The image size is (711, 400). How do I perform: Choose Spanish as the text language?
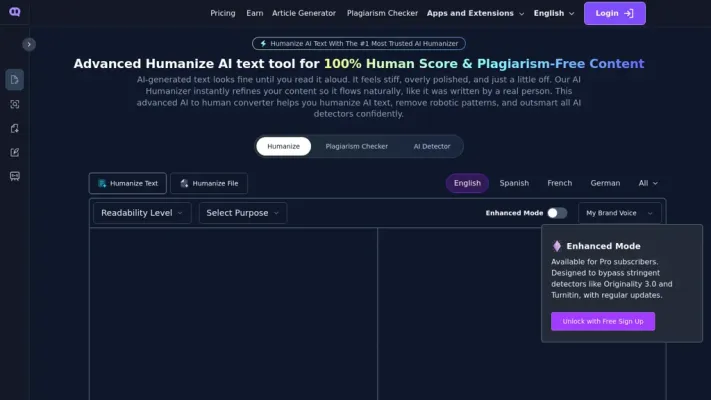(x=514, y=183)
